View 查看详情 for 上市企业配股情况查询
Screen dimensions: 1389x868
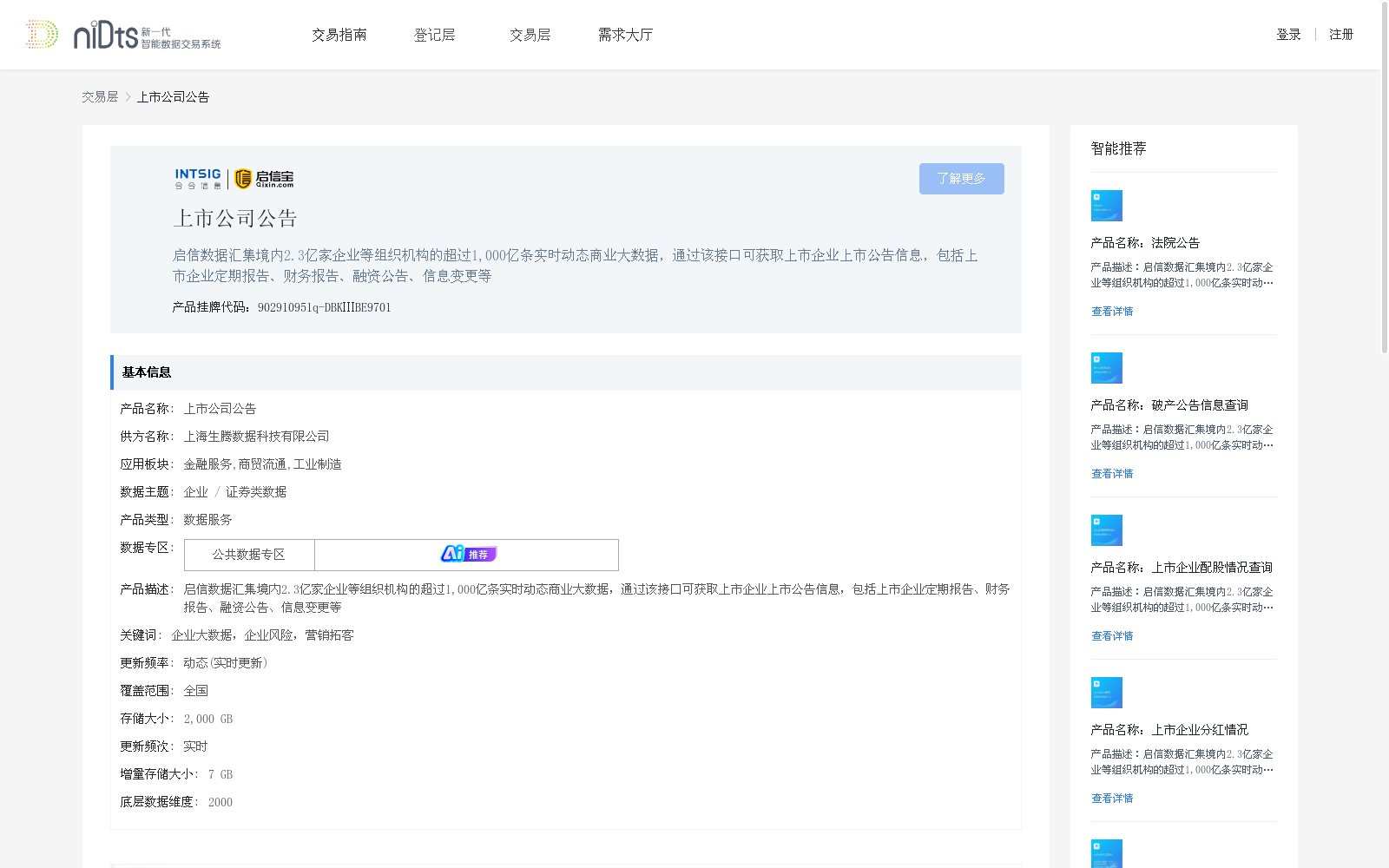pyautogui.click(x=1112, y=636)
